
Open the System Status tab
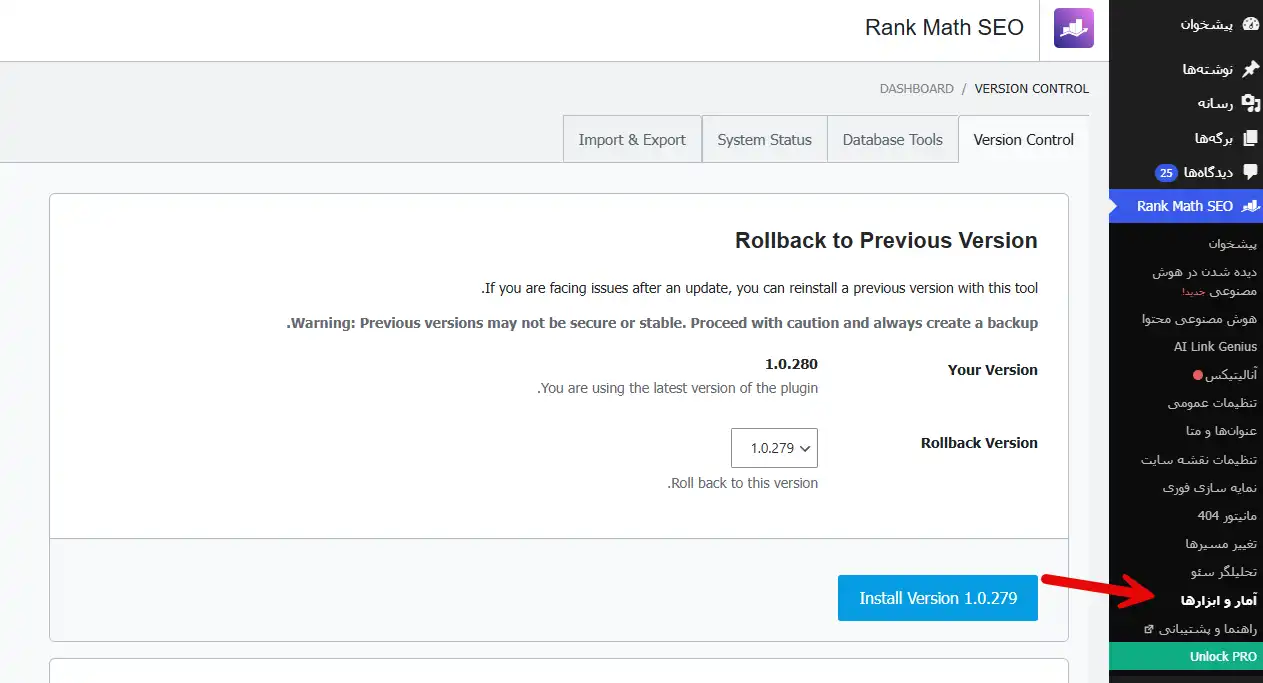tap(764, 139)
